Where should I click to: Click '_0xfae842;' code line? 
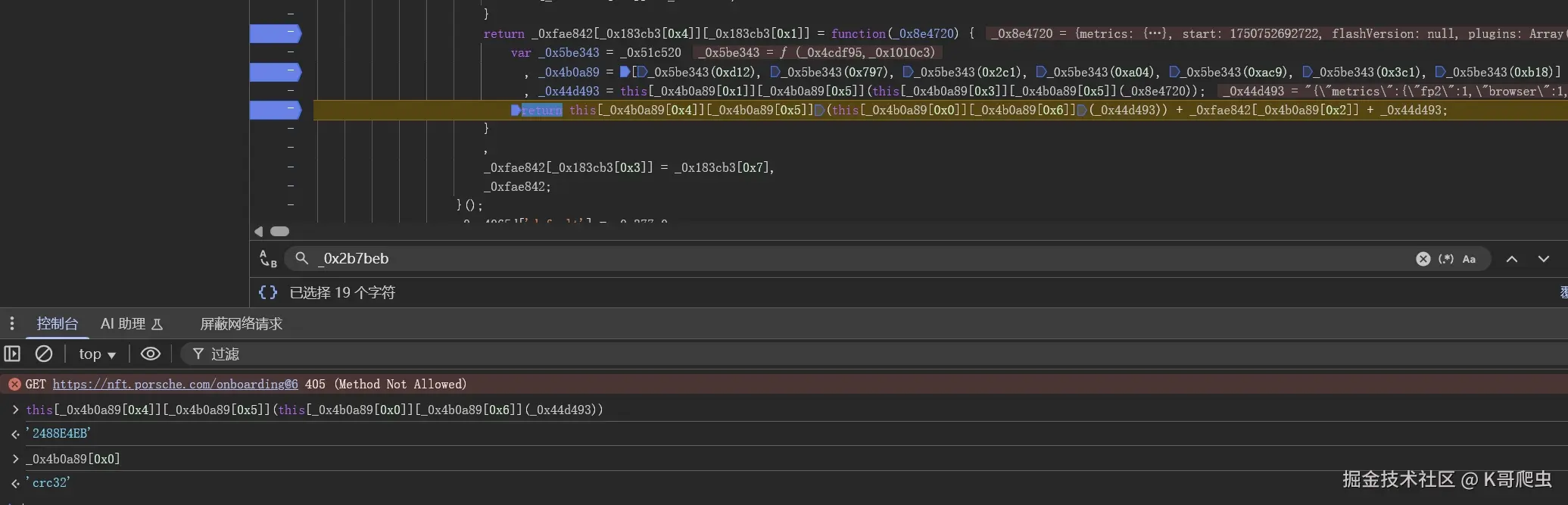point(517,186)
